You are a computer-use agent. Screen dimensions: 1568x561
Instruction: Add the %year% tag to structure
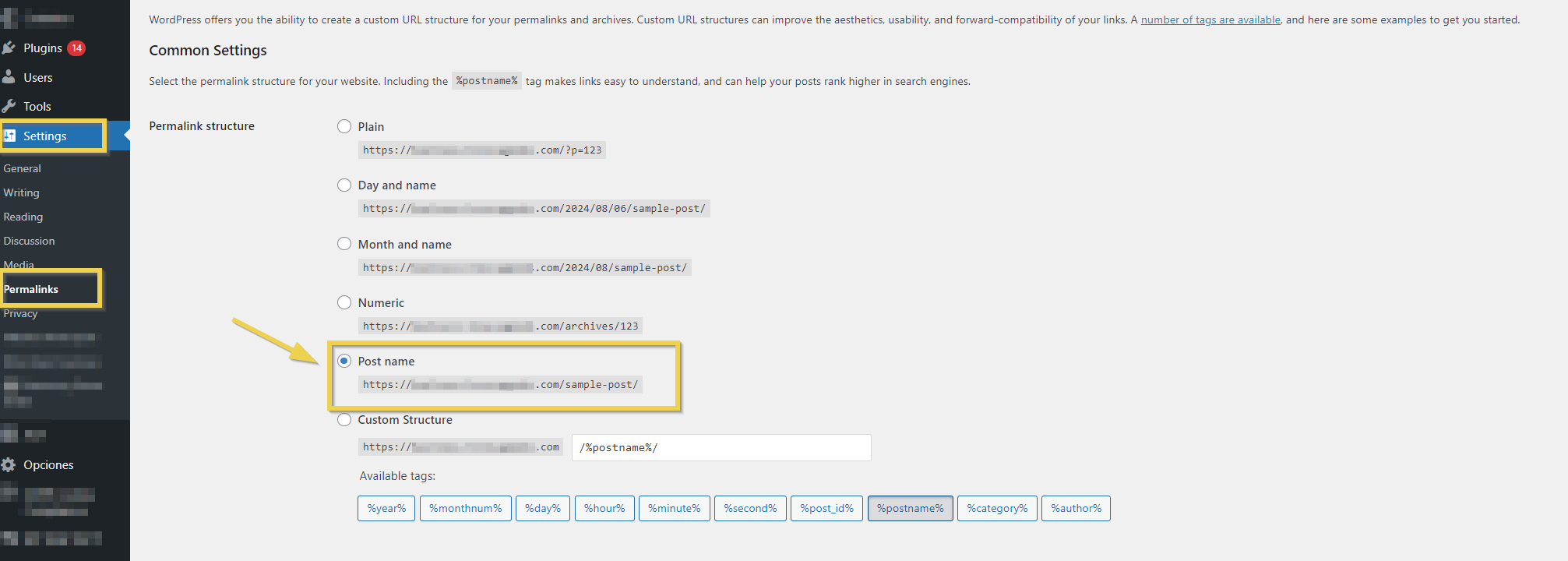click(x=386, y=508)
